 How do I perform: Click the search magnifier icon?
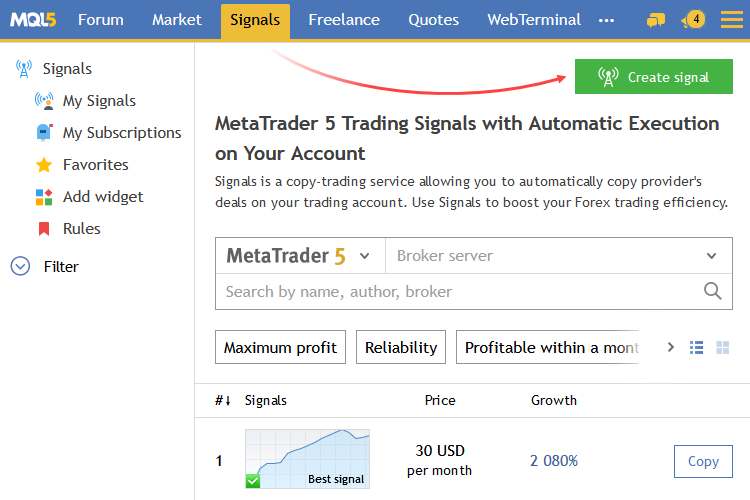(712, 290)
